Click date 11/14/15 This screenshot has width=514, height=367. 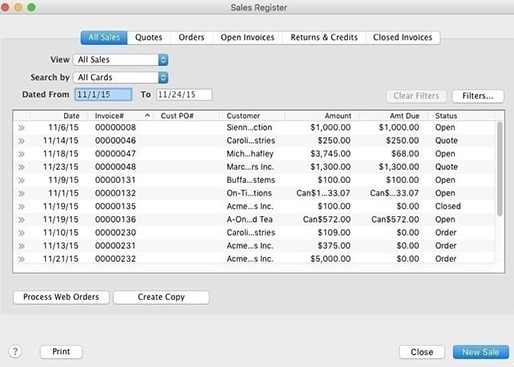(61, 140)
